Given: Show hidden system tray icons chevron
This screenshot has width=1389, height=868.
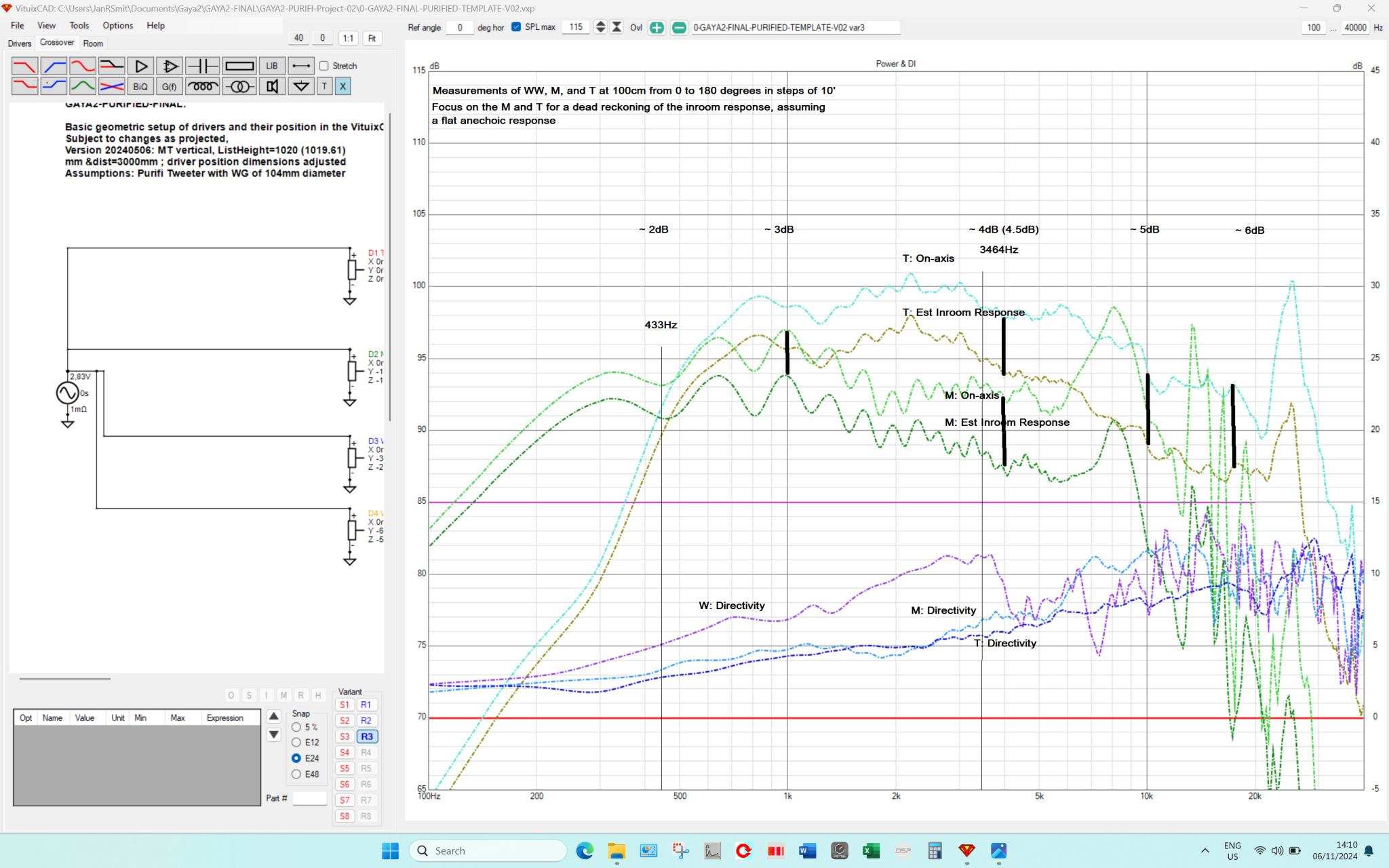Looking at the screenshot, I should click(1205, 850).
